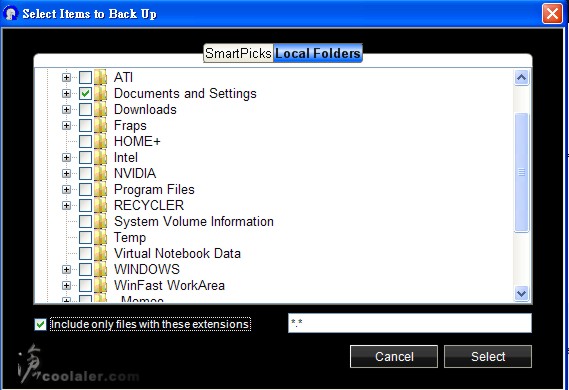Expand the WINDOWS folder node
The width and height of the screenshot is (569, 390).
[x=66, y=269]
